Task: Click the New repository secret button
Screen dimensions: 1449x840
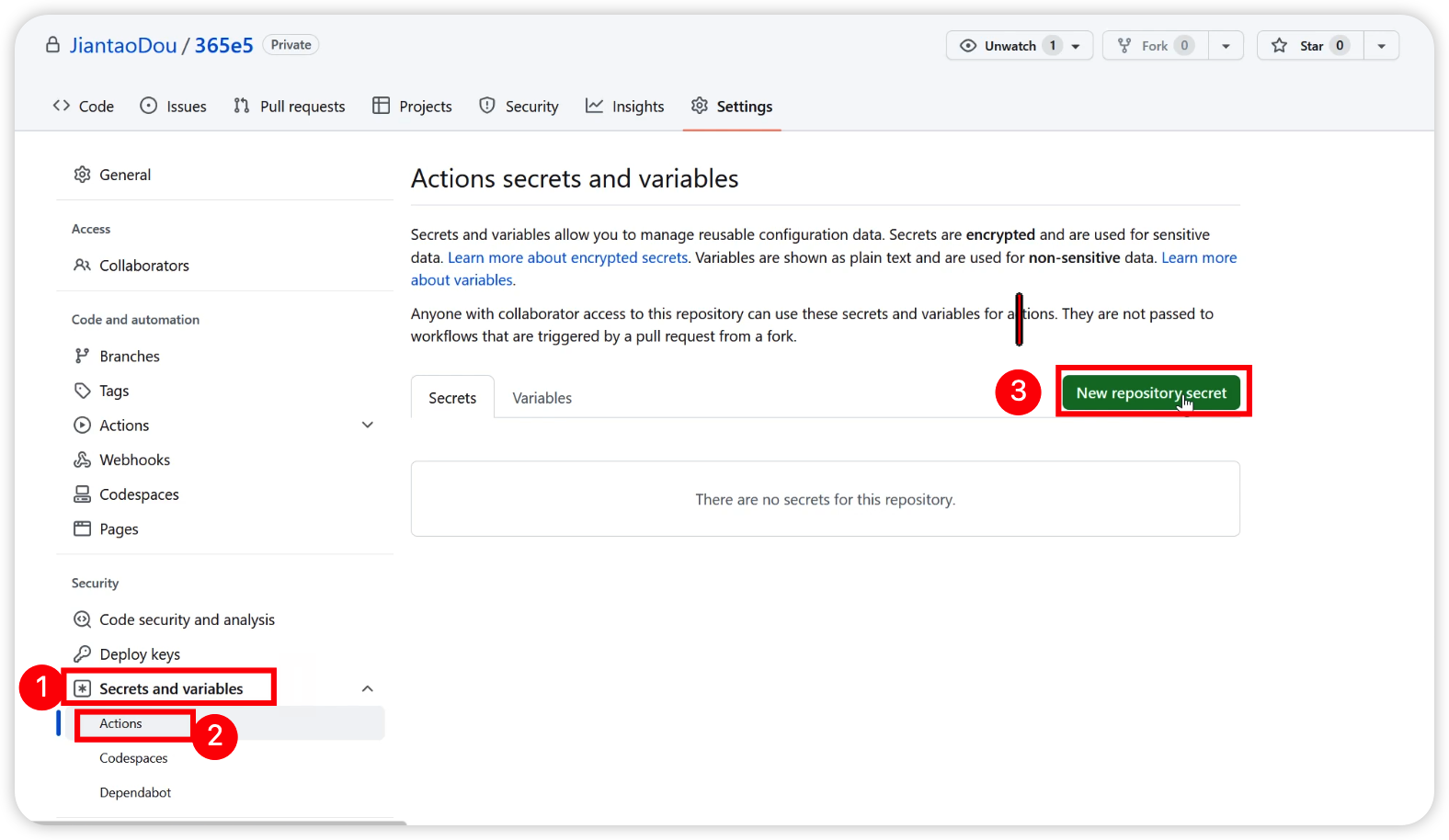Action: [1151, 392]
